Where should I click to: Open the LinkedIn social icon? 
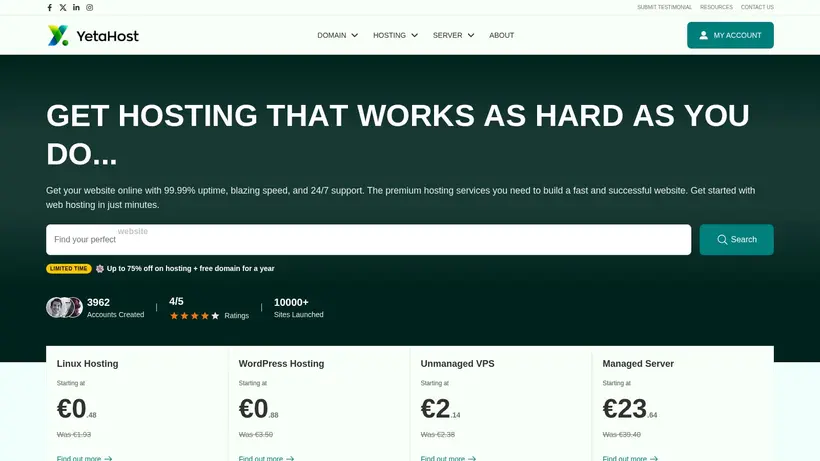[76, 7]
